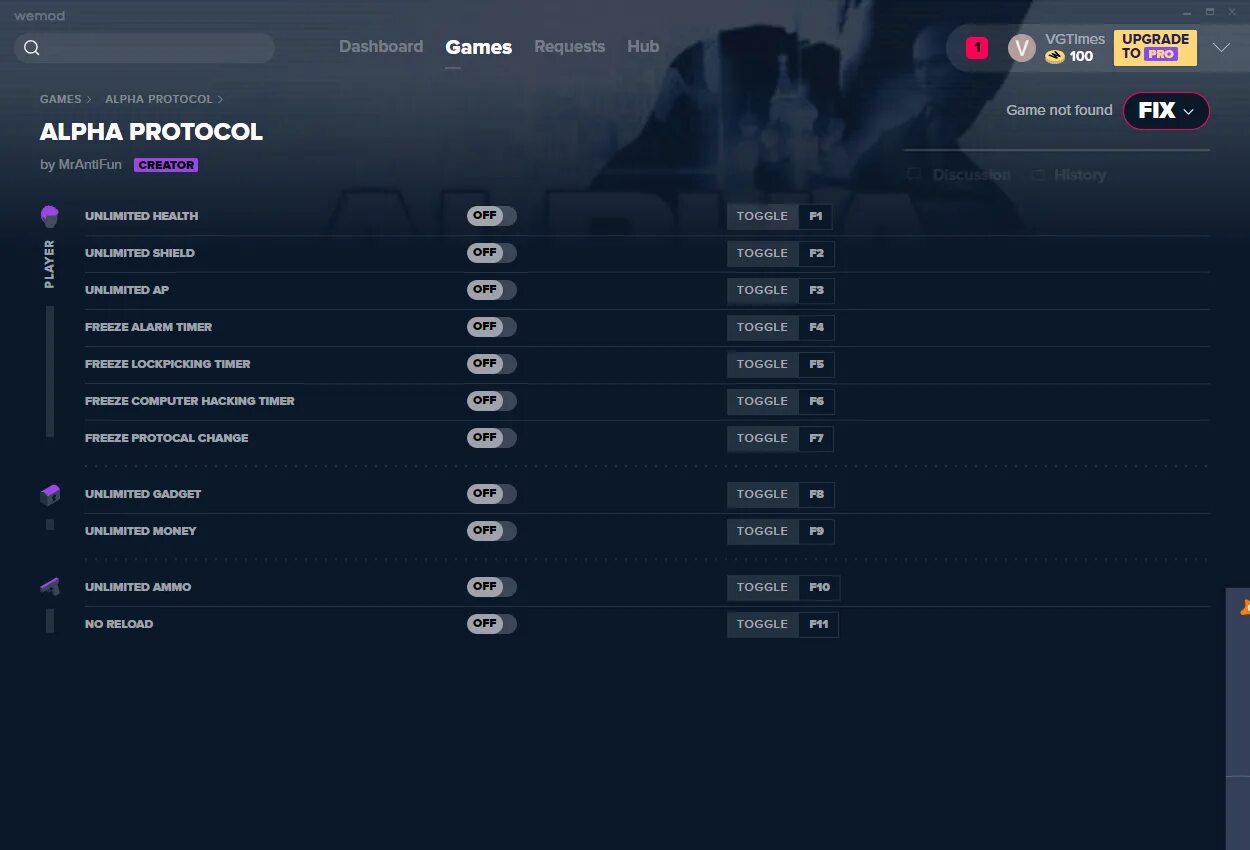Select the purple inventory chest icon
The width and height of the screenshot is (1250, 850).
pos(50,494)
